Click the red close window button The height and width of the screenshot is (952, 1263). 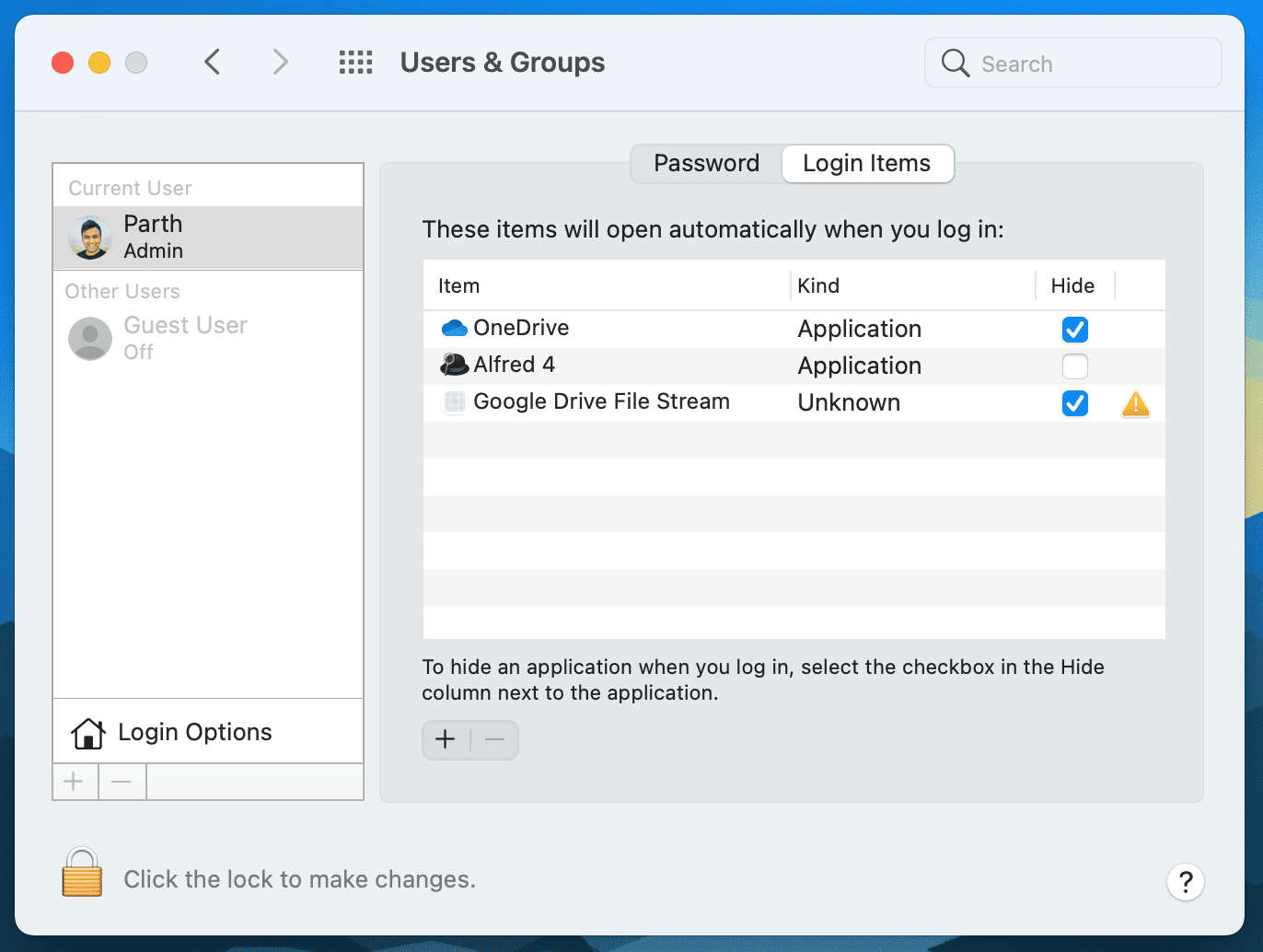point(63,63)
